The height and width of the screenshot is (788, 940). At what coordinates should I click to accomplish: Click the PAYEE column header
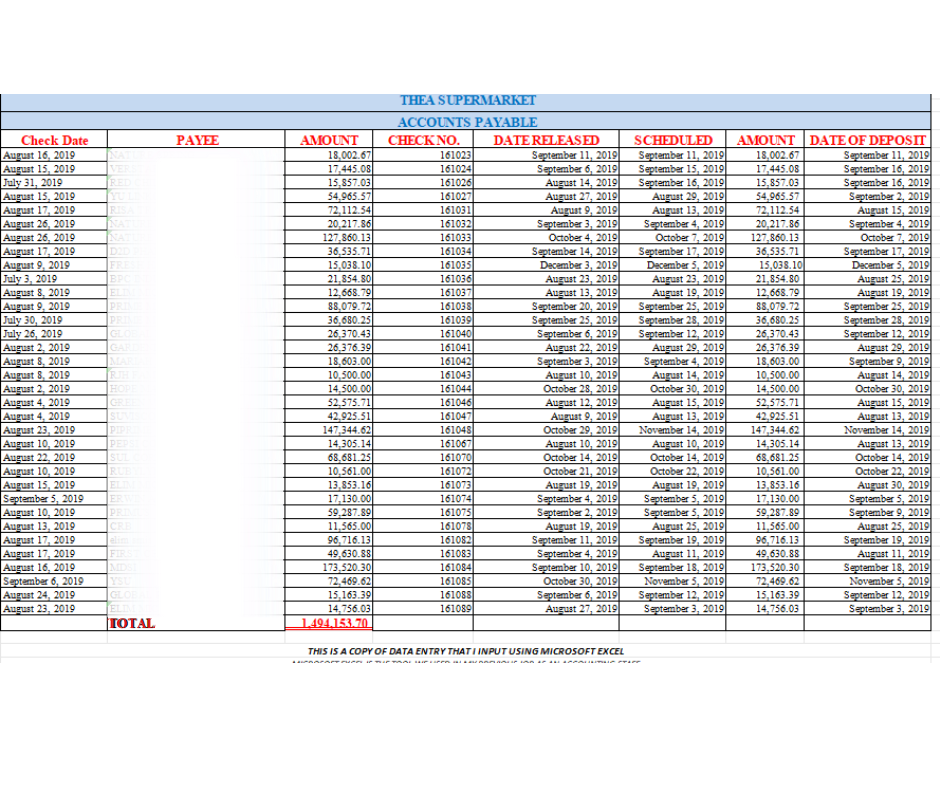(x=197, y=140)
